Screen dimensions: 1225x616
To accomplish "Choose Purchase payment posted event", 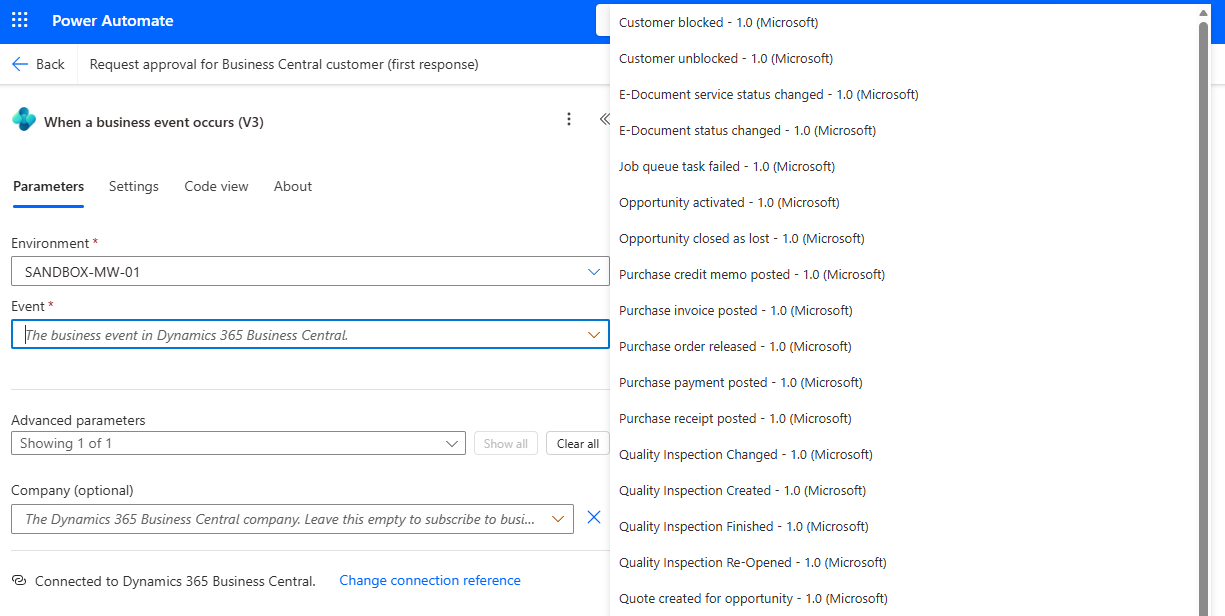I will [740, 382].
